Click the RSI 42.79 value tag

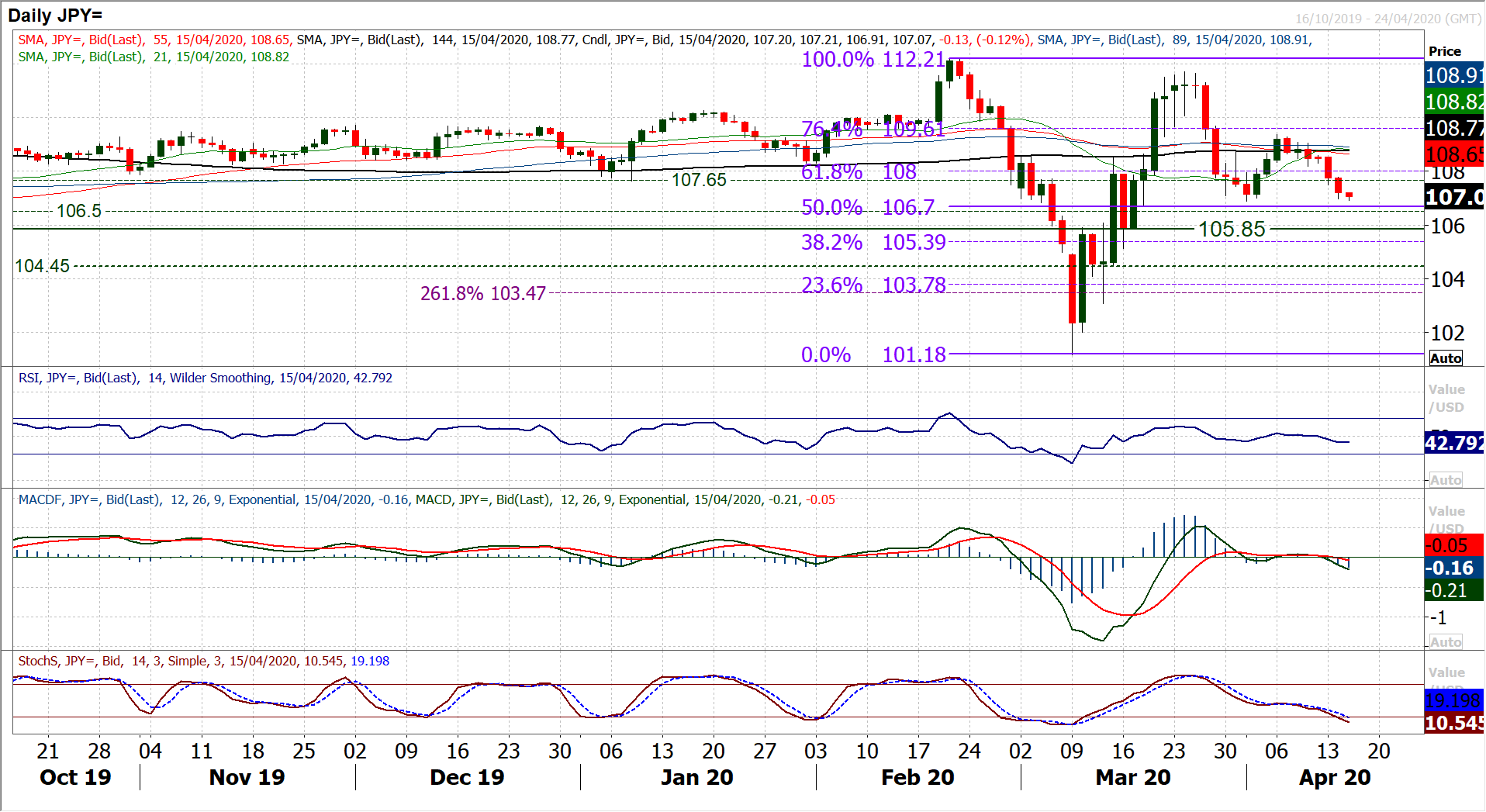pyautogui.click(x=1454, y=443)
